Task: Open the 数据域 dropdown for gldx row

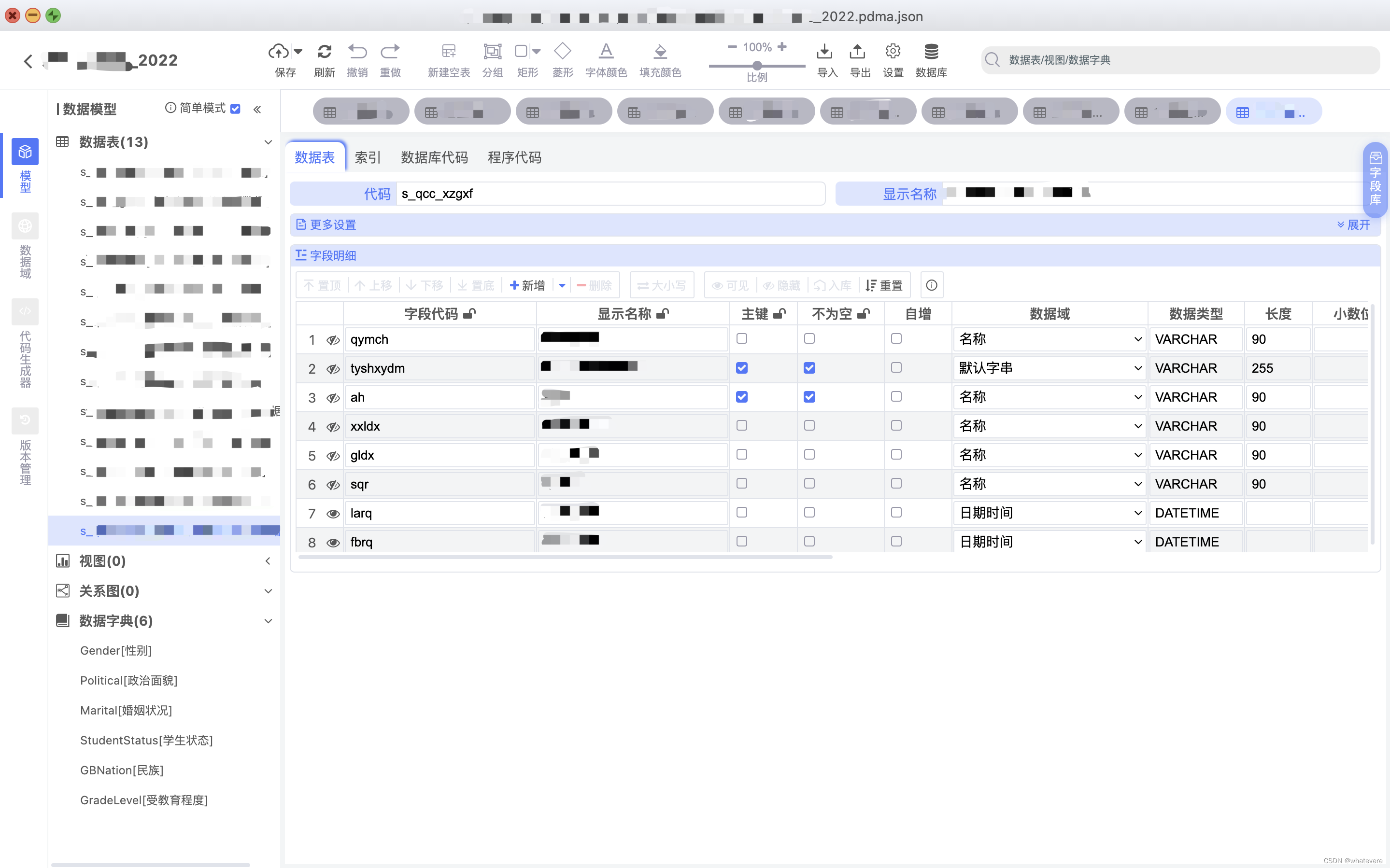Action: (x=1137, y=455)
